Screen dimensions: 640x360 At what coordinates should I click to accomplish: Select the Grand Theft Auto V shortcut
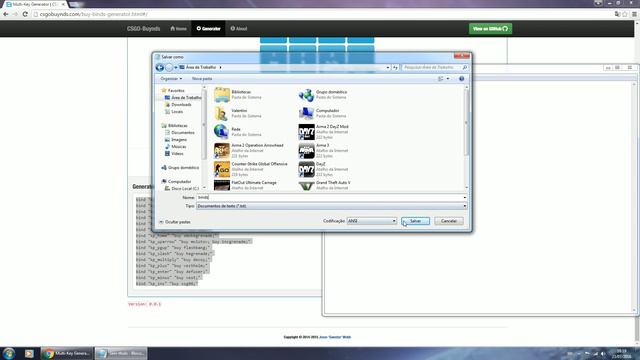306,185
